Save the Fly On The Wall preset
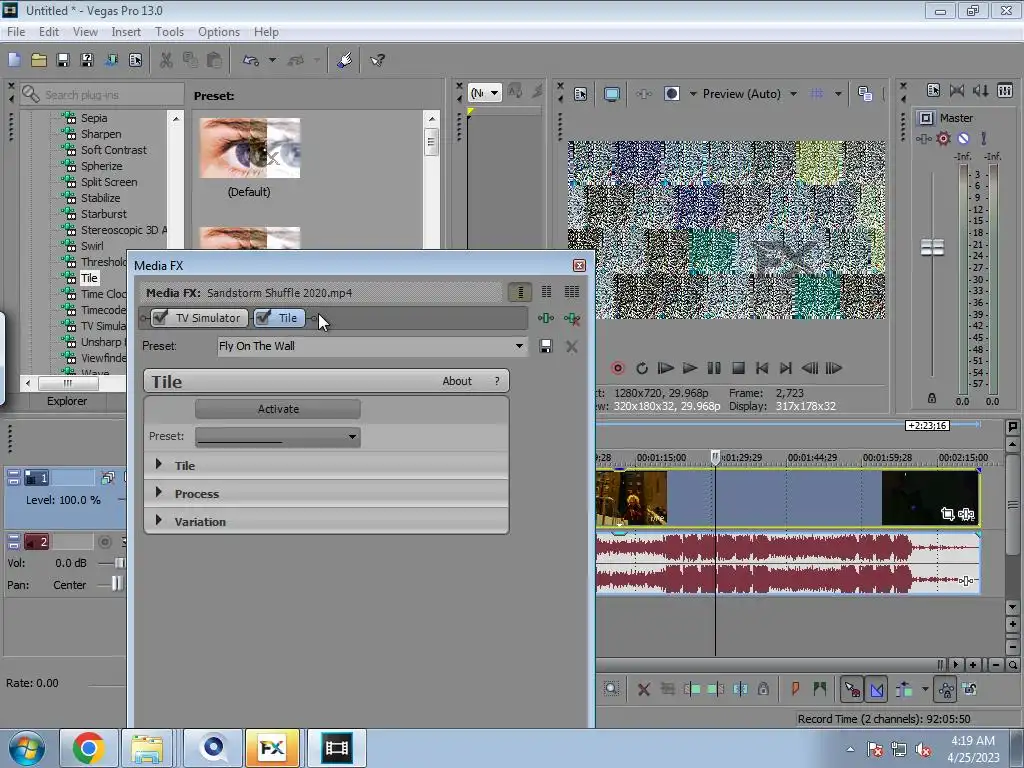 545,346
